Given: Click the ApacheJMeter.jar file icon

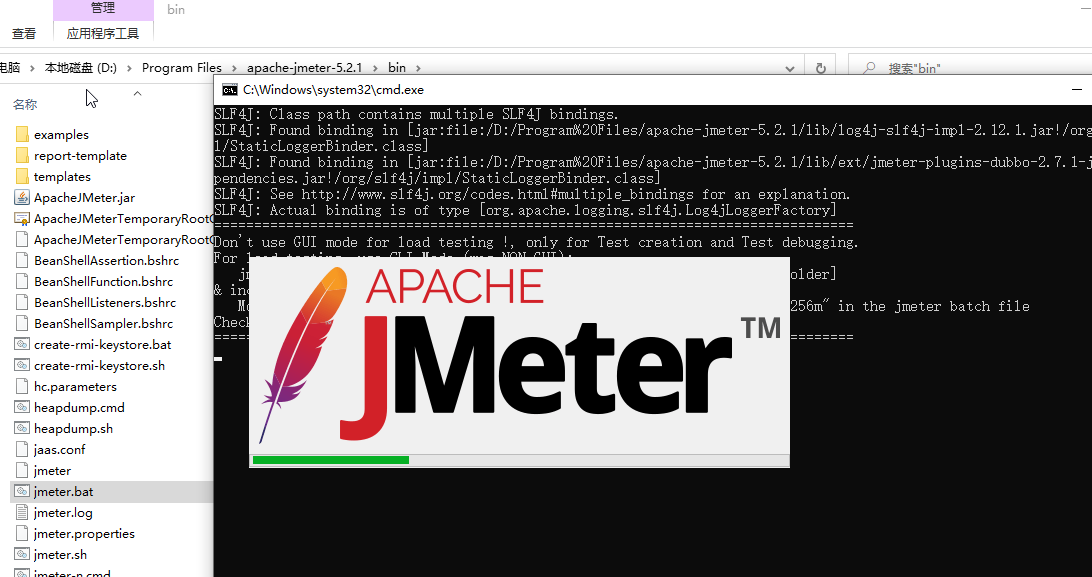Looking at the screenshot, I should [x=22, y=197].
